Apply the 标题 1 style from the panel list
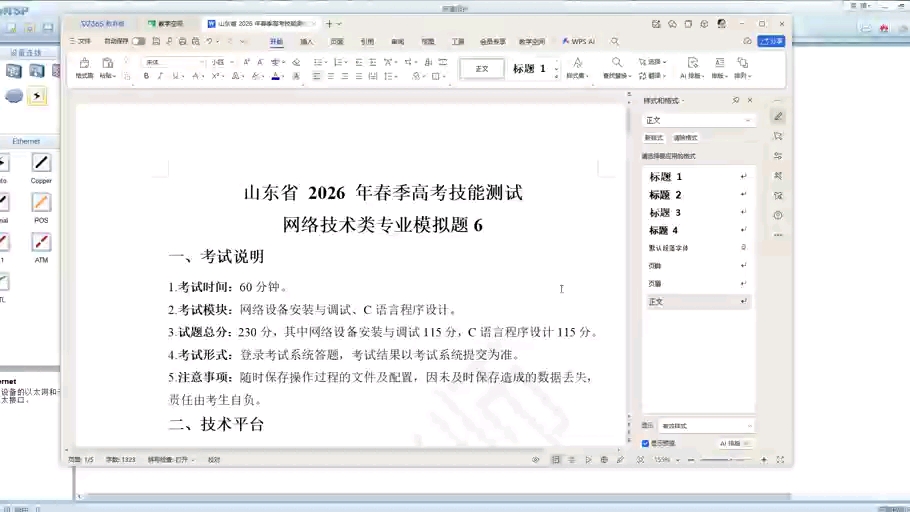Image resolution: width=910 pixels, height=512 pixels. (x=698, y=176)
